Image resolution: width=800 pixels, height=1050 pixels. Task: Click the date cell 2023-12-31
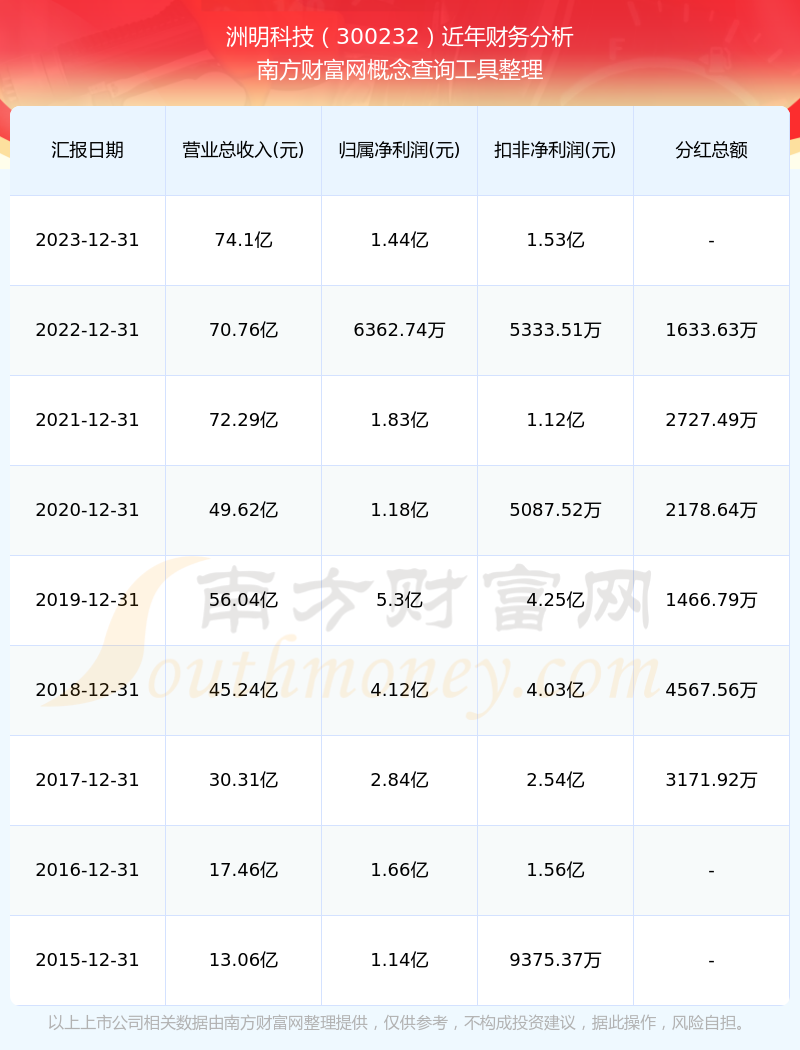pos(88,240)
